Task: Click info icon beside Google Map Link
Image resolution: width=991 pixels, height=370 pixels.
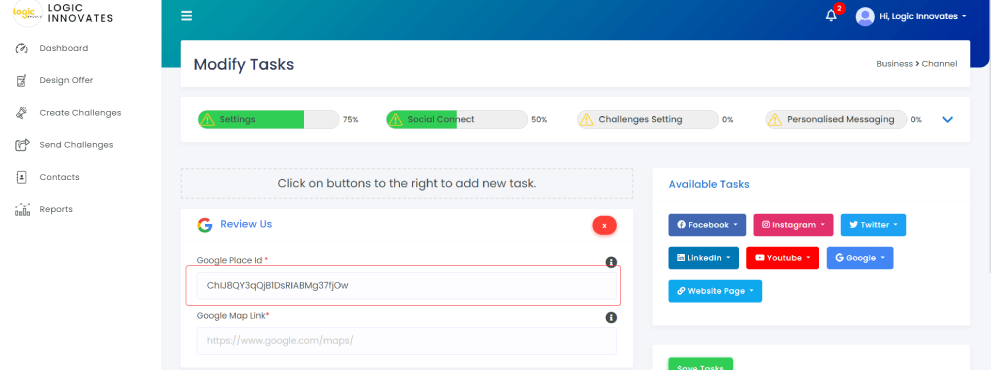Action: point(611,318)
